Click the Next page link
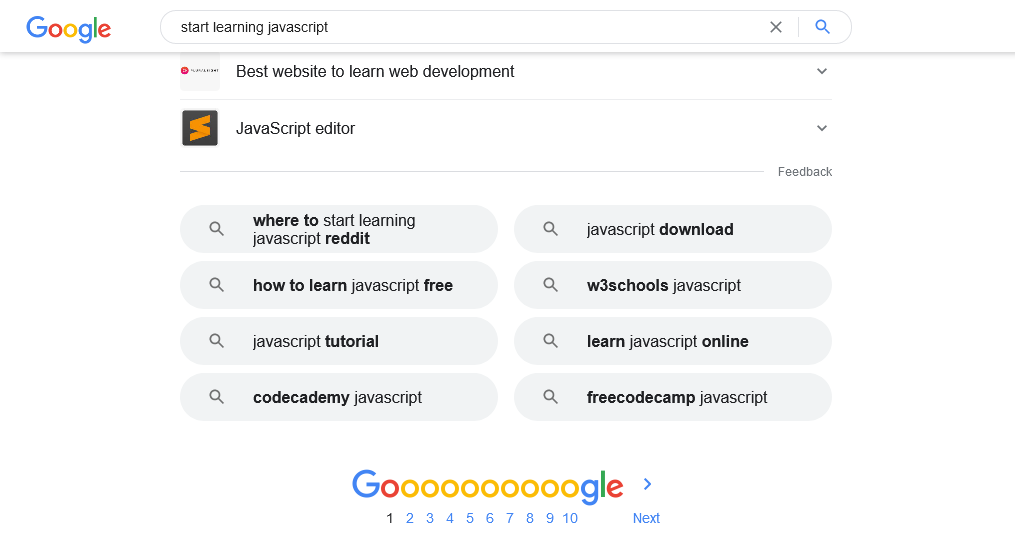The height and width of the screenshot is (544, 1015). pos(646,518)
